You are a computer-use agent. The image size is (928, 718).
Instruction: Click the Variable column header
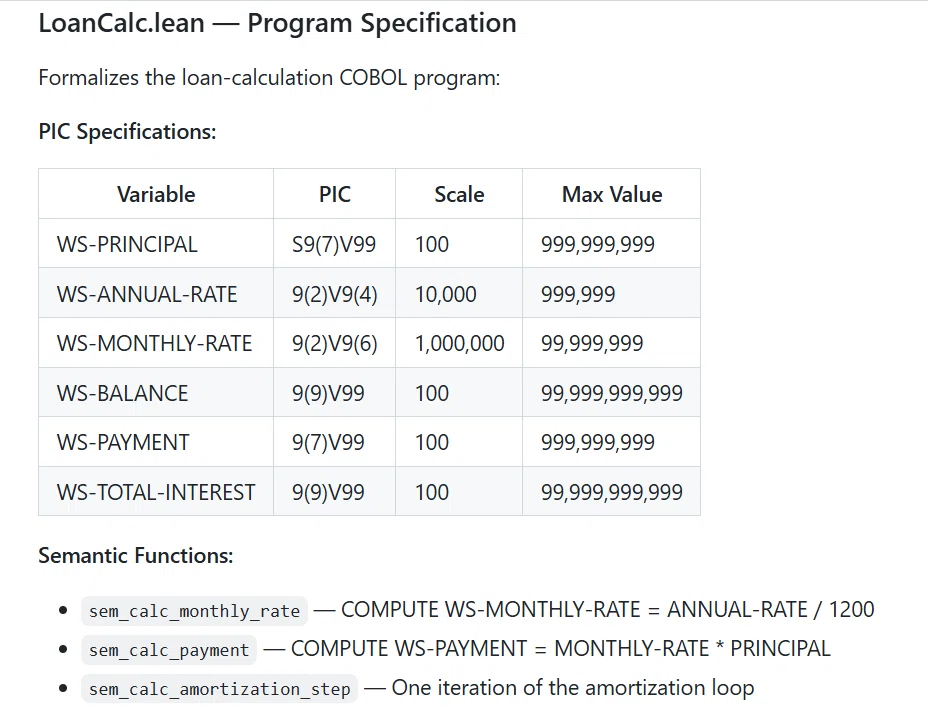pyautogui.click(x=156, y=194)
